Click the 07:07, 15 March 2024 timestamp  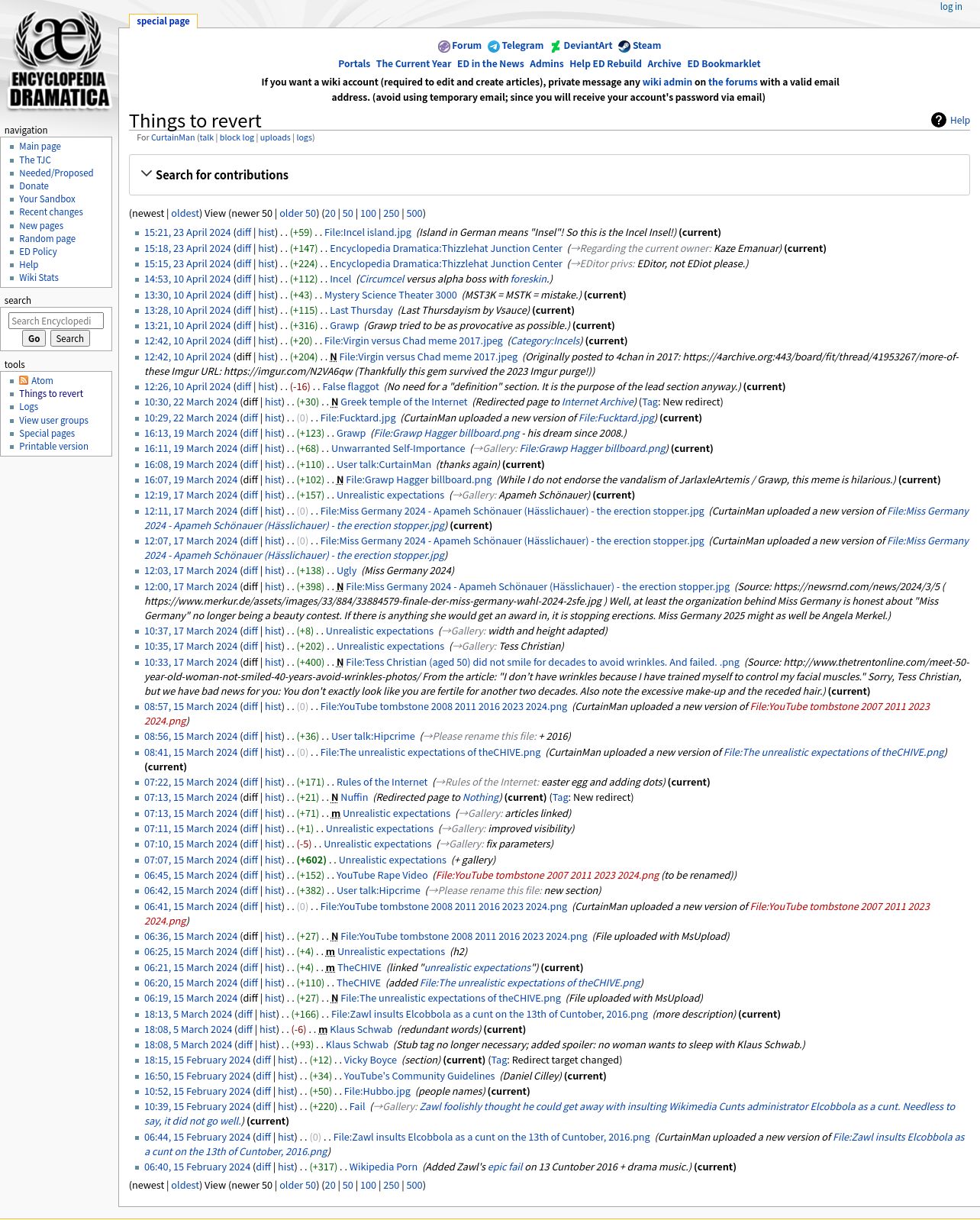[191, 860]
